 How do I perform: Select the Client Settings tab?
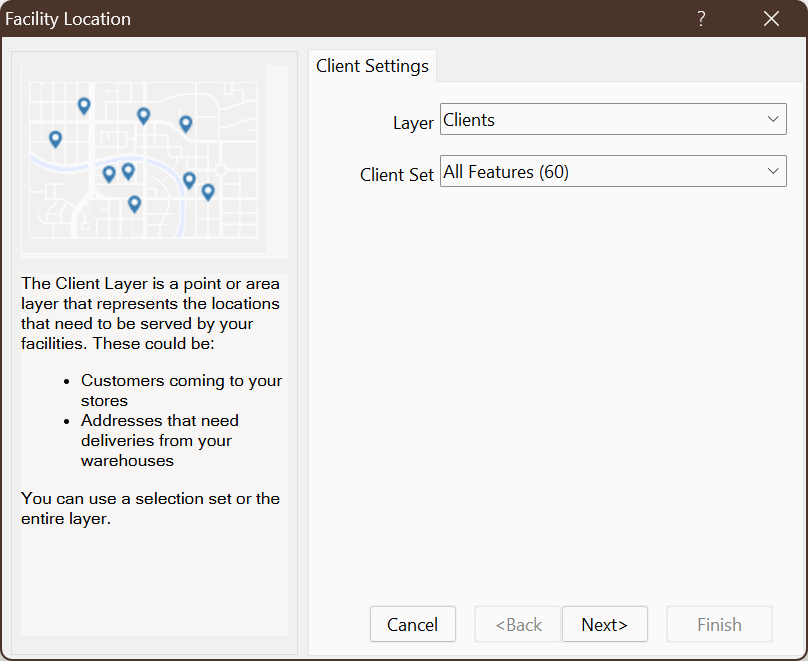tap(372, 66)
